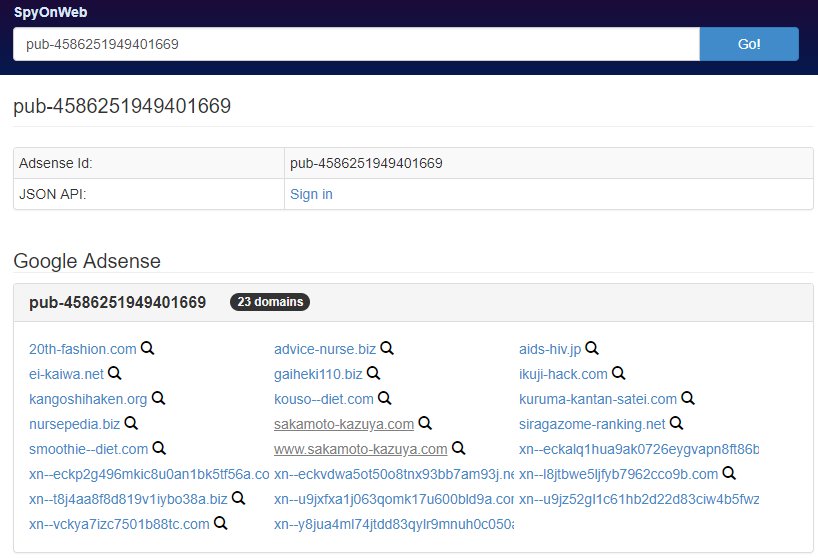This screenshot has height=558, width=818.
Task: Open the ikuji-hack.com domain link
Action: [563, 374]
